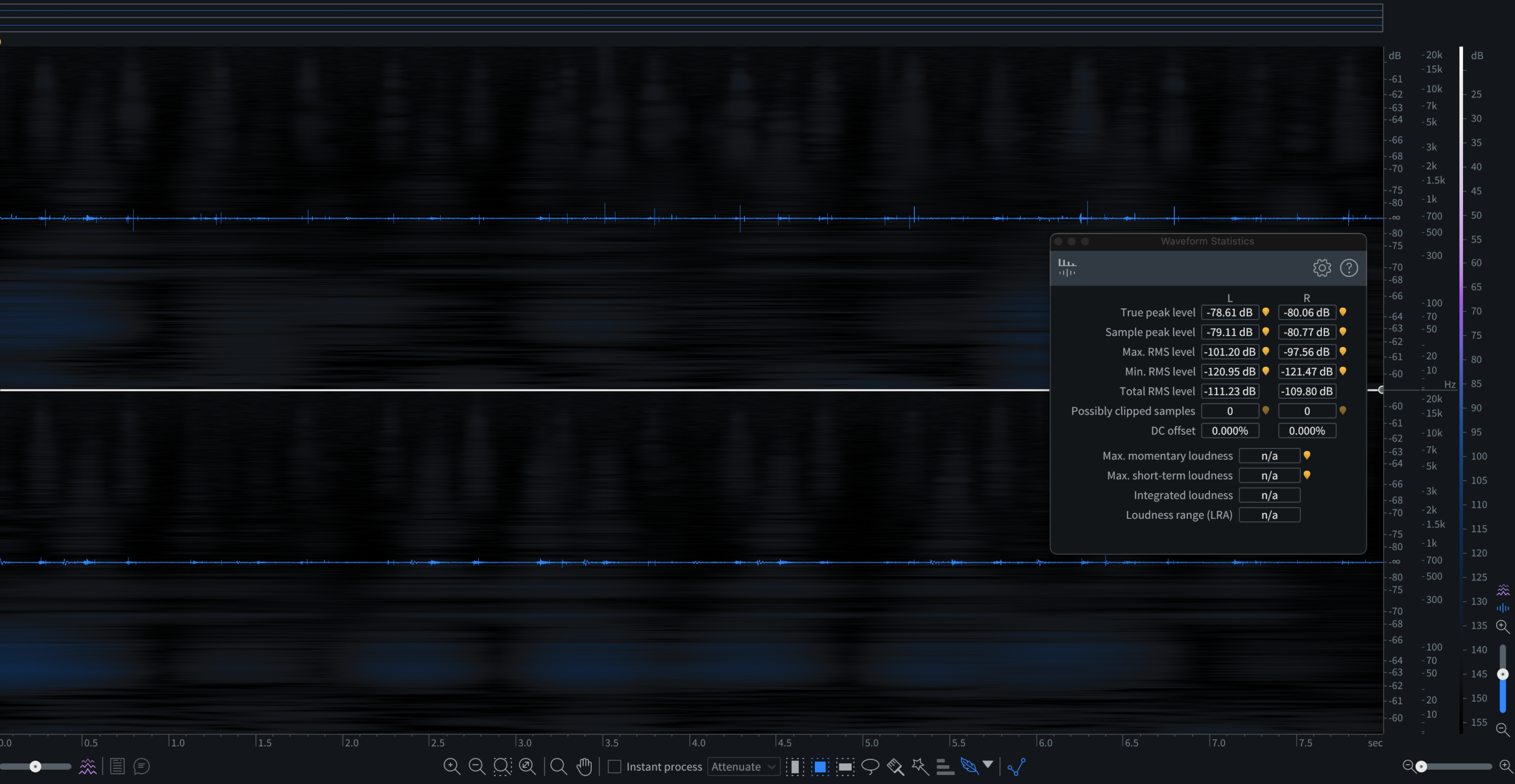Enable the Instant process checkbox
Viewport: 1515px width, 784px height.
(615, 766)
